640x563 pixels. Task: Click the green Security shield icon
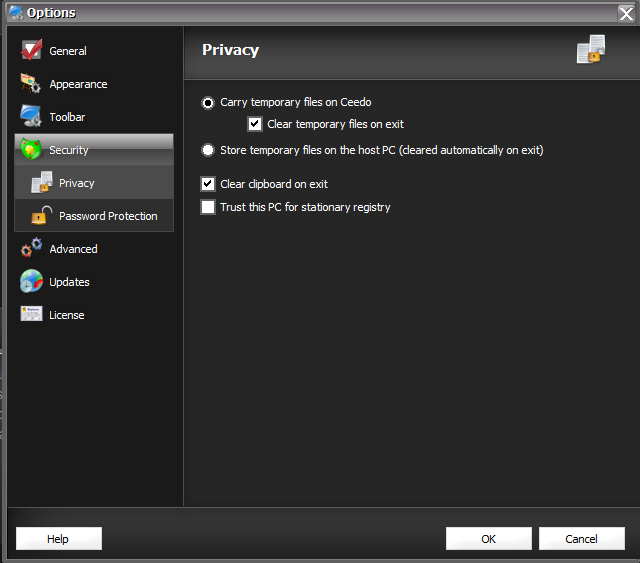(31, 150)
